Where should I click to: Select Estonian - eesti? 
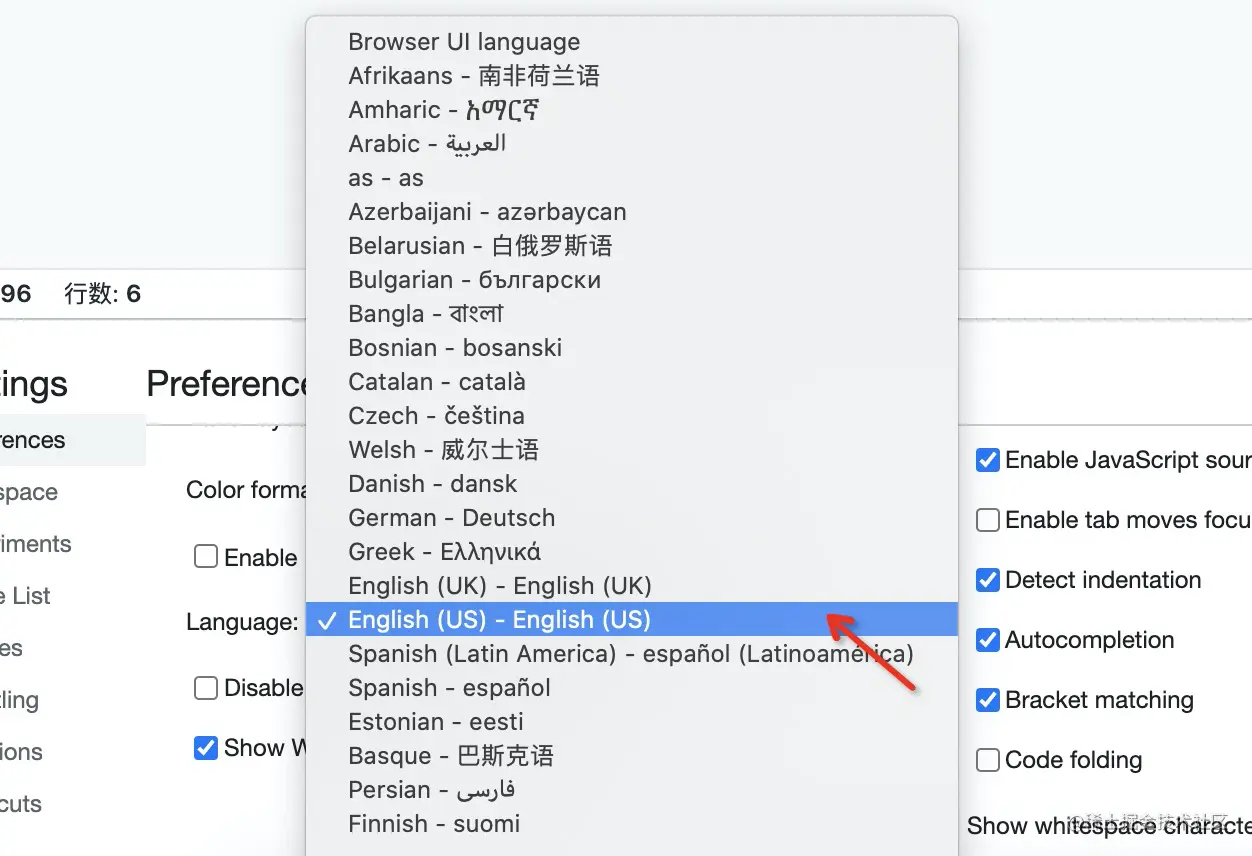(631, 722)
